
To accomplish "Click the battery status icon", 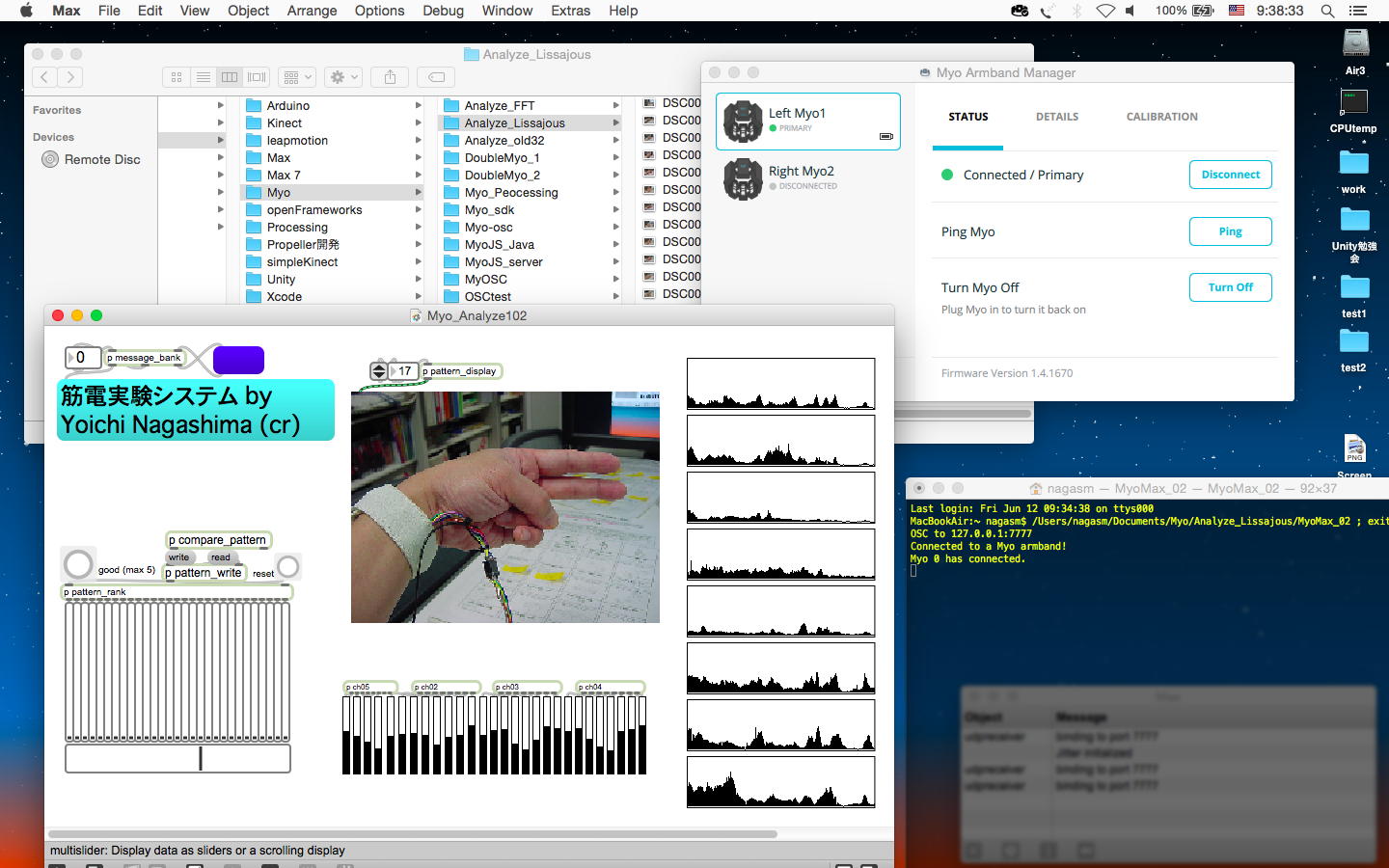I will 1203,11.
